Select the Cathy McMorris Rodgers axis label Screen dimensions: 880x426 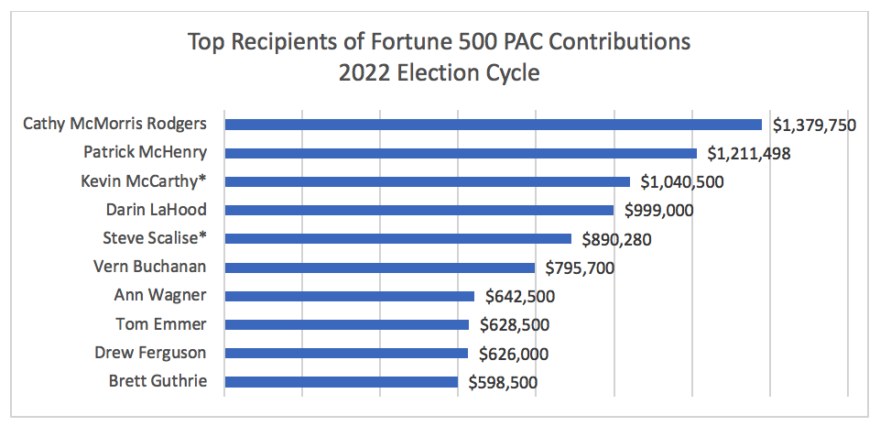point(114,124)
